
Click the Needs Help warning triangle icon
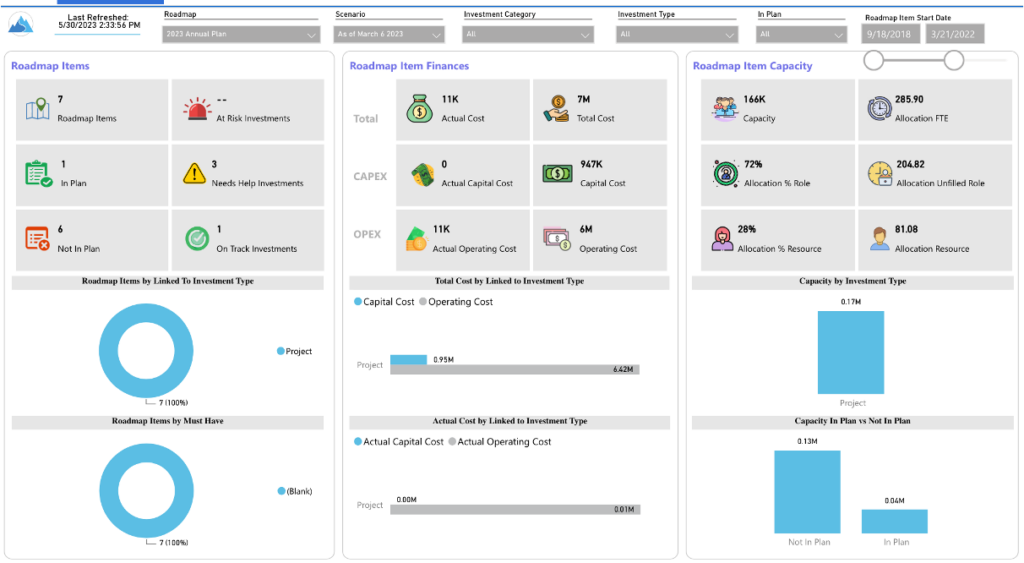coord(194,174)
